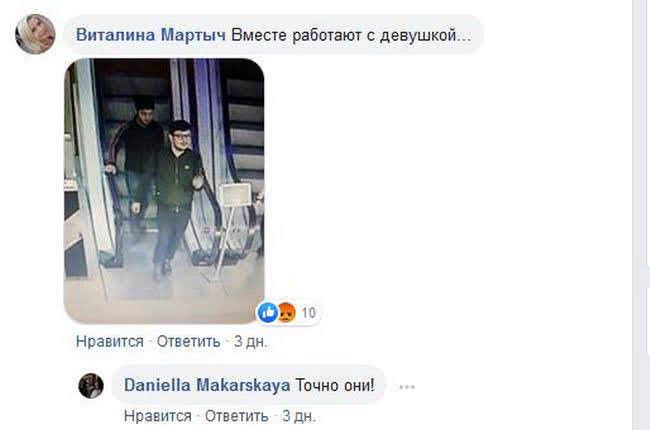Image resolution: width=650 pixels, height=430 pixels.
Task: Open the profile link Daniella Makarskaya
Action: point(207,385)
